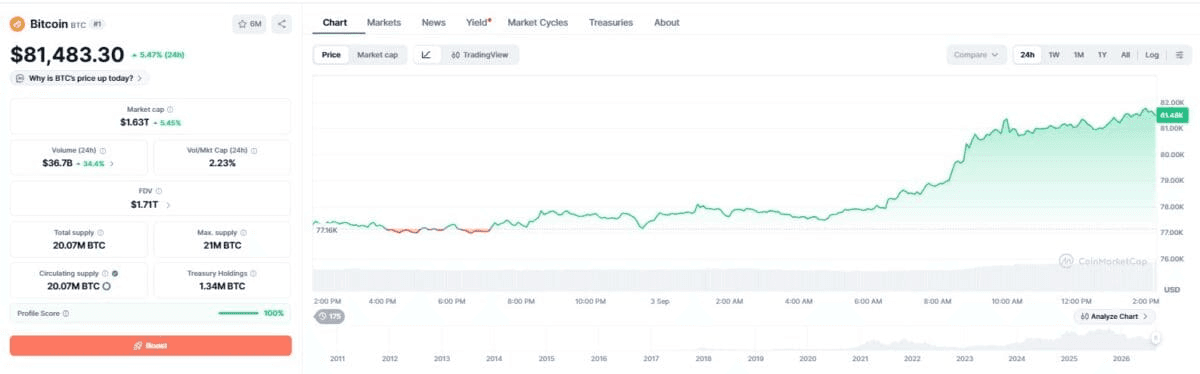Open the Yield tab

477,22
